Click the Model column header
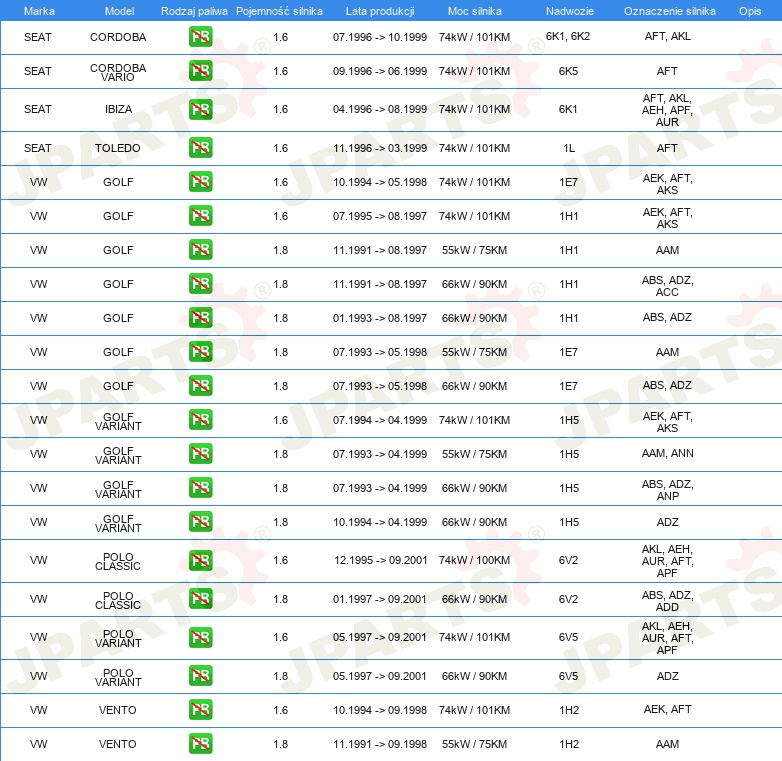 coord(119,11)
